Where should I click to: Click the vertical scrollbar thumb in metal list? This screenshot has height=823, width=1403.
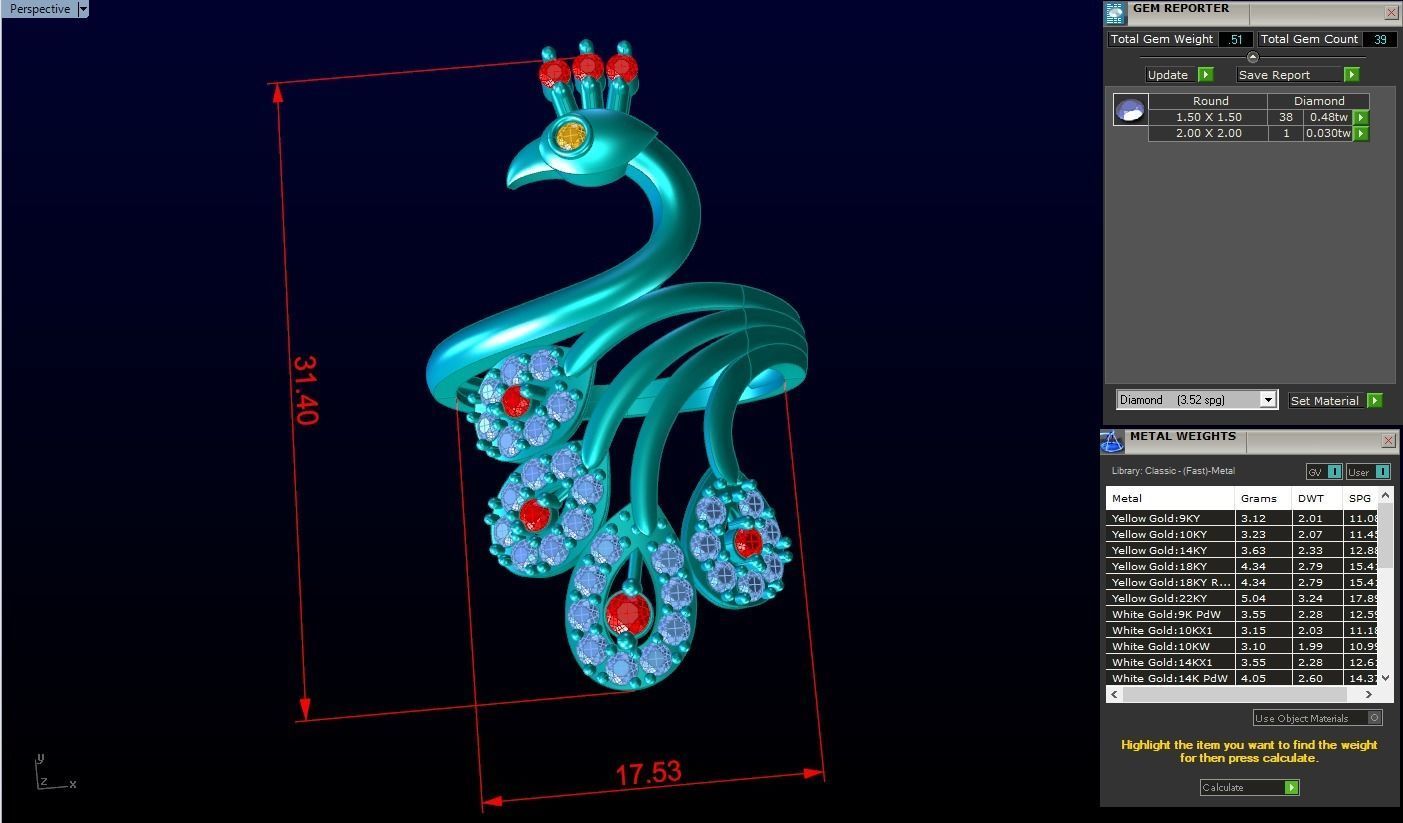(1385, 535)
